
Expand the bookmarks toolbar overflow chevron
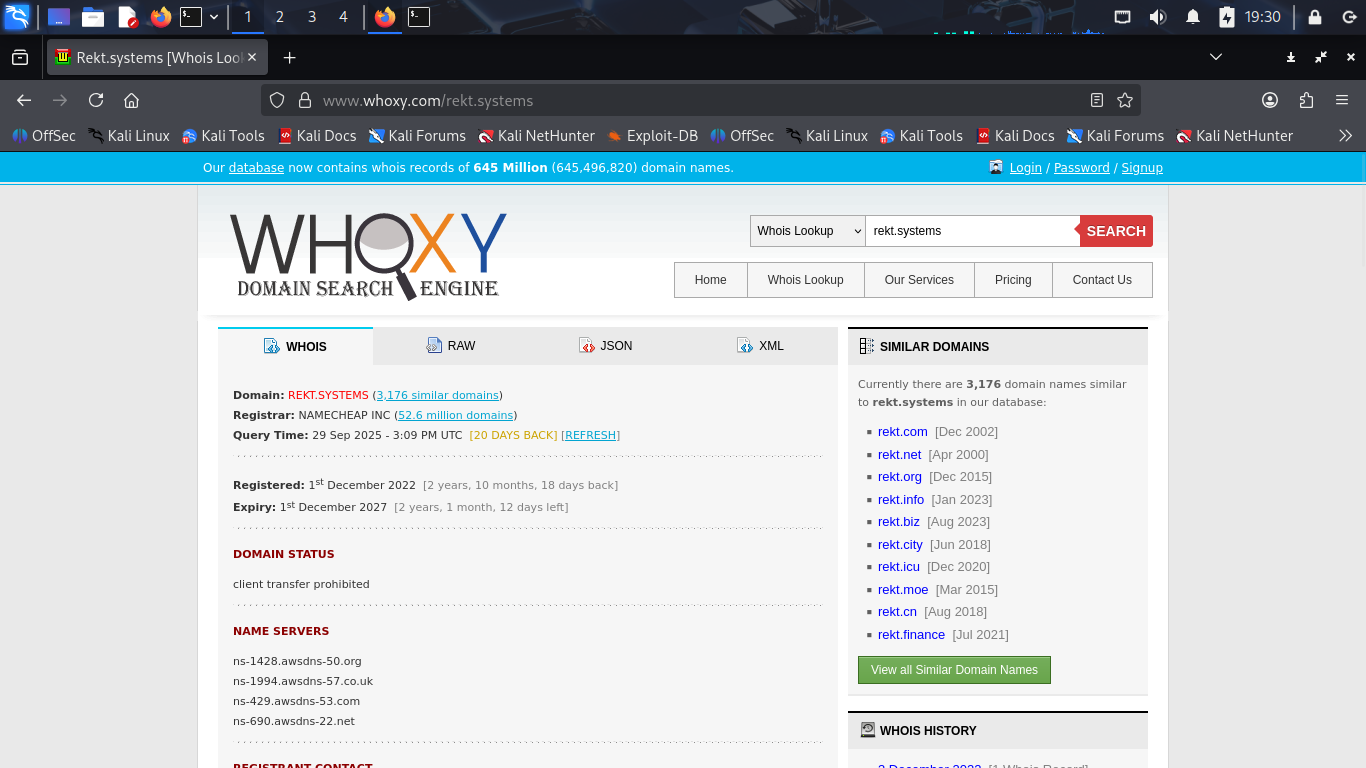1345,136
